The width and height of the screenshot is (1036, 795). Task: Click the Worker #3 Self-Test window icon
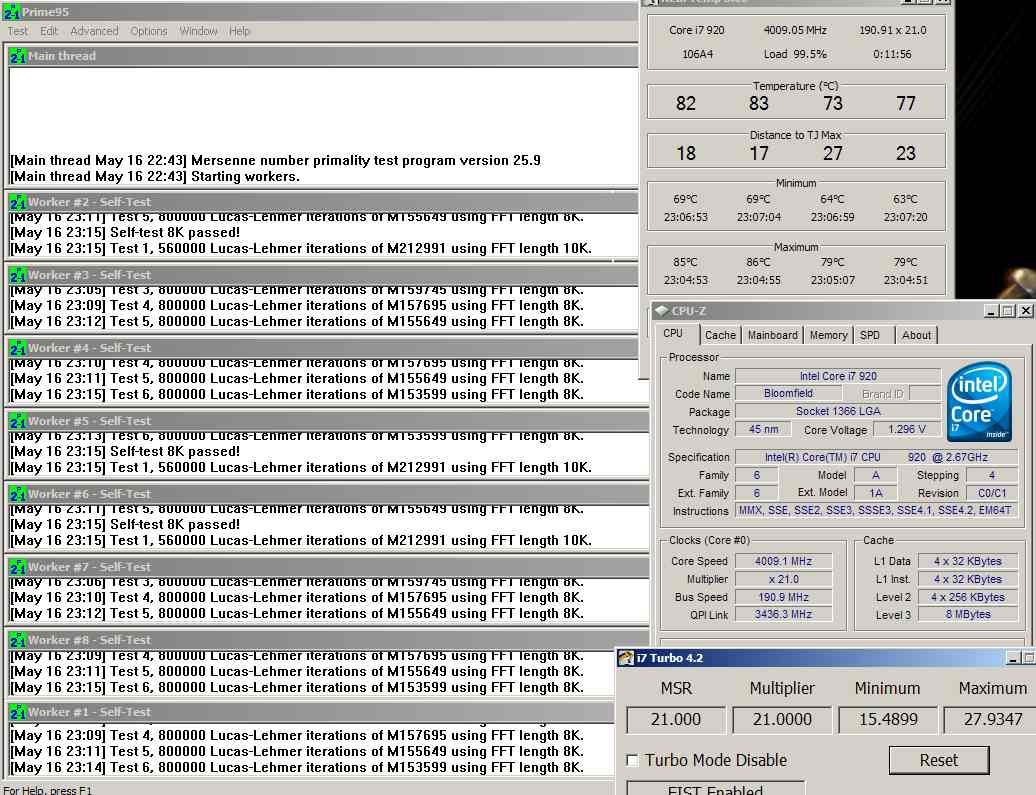point(18,275)
